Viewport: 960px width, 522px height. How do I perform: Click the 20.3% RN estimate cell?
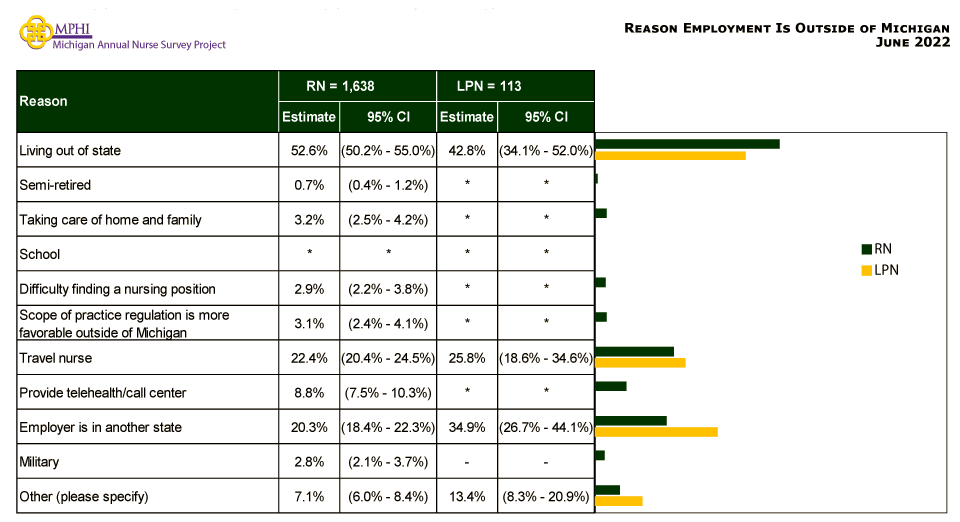coord(309,427)
